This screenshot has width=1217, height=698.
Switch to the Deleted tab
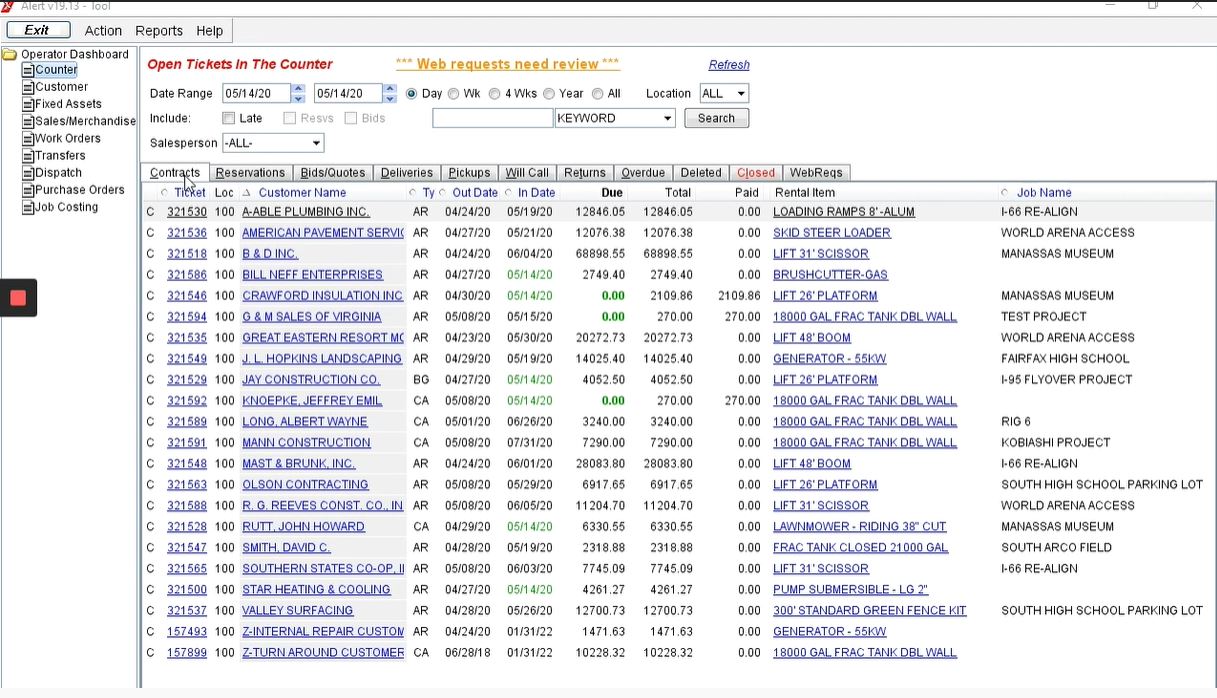pyautogui.click(x=701, y=173)
